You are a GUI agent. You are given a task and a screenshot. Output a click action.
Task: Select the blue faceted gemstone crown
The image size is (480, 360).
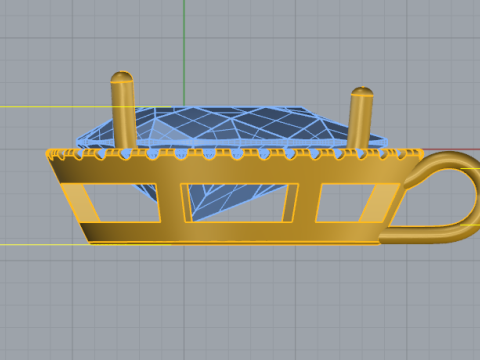tap(233, 126)
